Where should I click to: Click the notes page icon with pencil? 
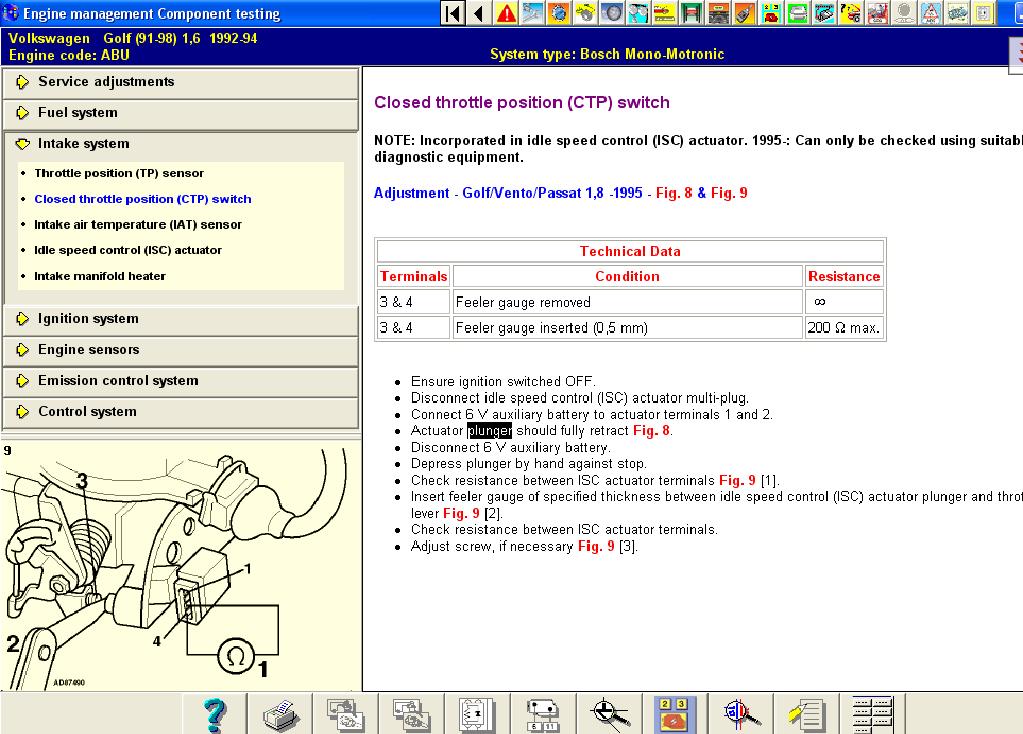point(805,714)
